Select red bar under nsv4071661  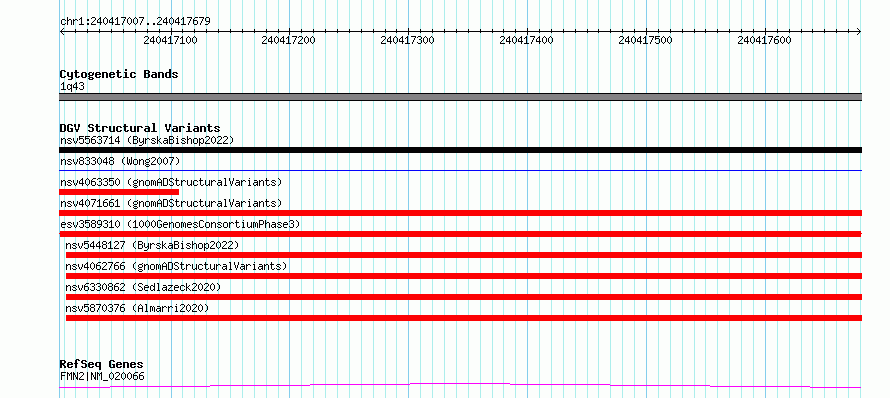(460, 213)
